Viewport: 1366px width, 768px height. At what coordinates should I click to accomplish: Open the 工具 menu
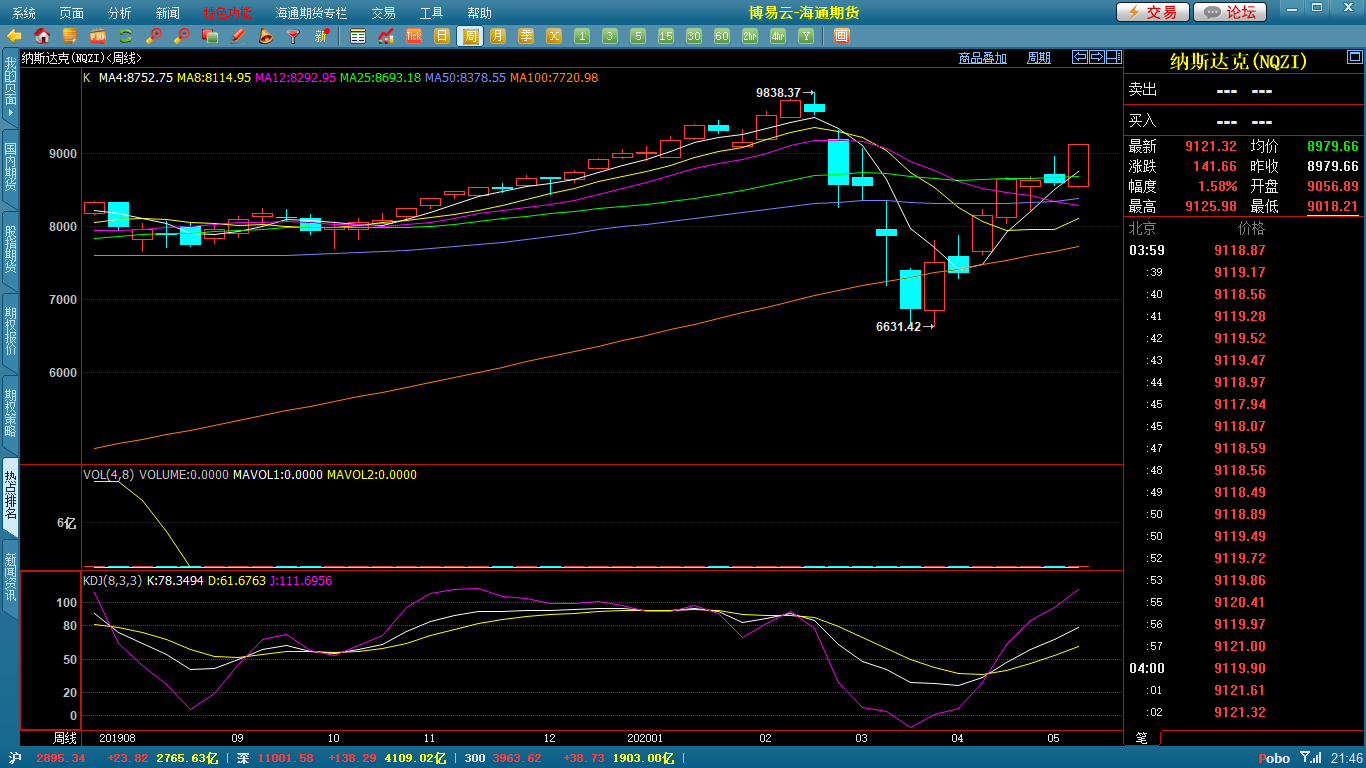(432, 13)
